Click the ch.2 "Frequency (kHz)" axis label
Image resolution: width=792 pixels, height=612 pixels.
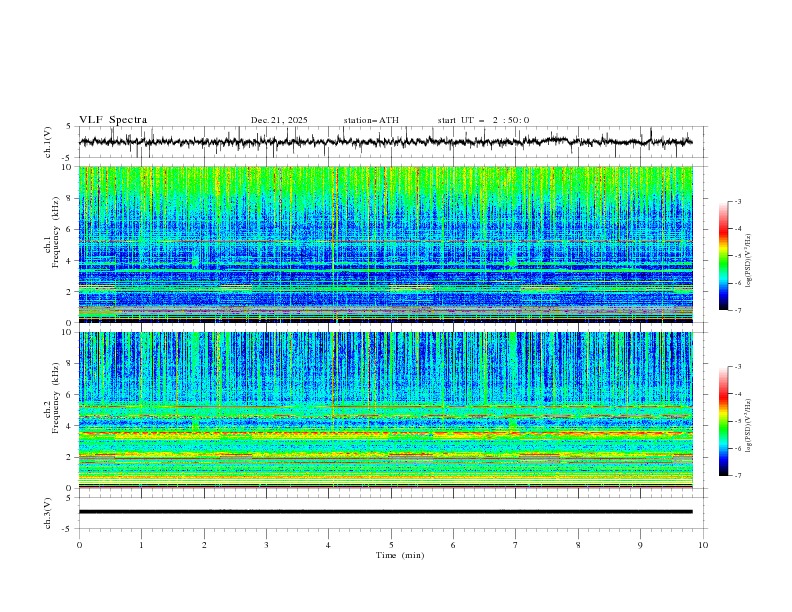[56, 397]
